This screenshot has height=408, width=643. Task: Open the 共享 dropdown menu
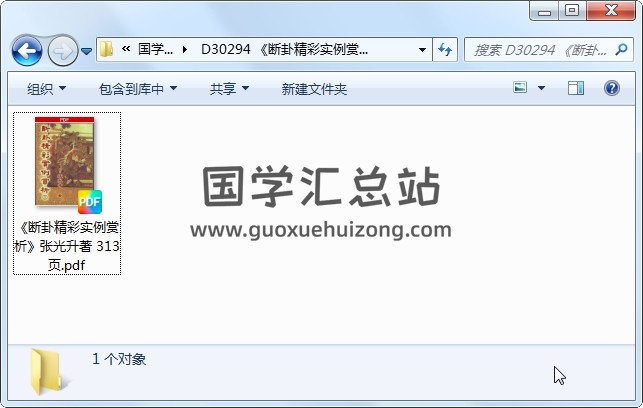click(229, 89)
